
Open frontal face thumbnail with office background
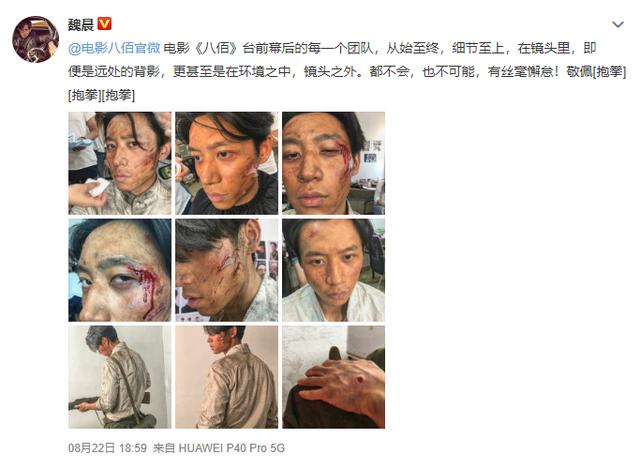333,163
